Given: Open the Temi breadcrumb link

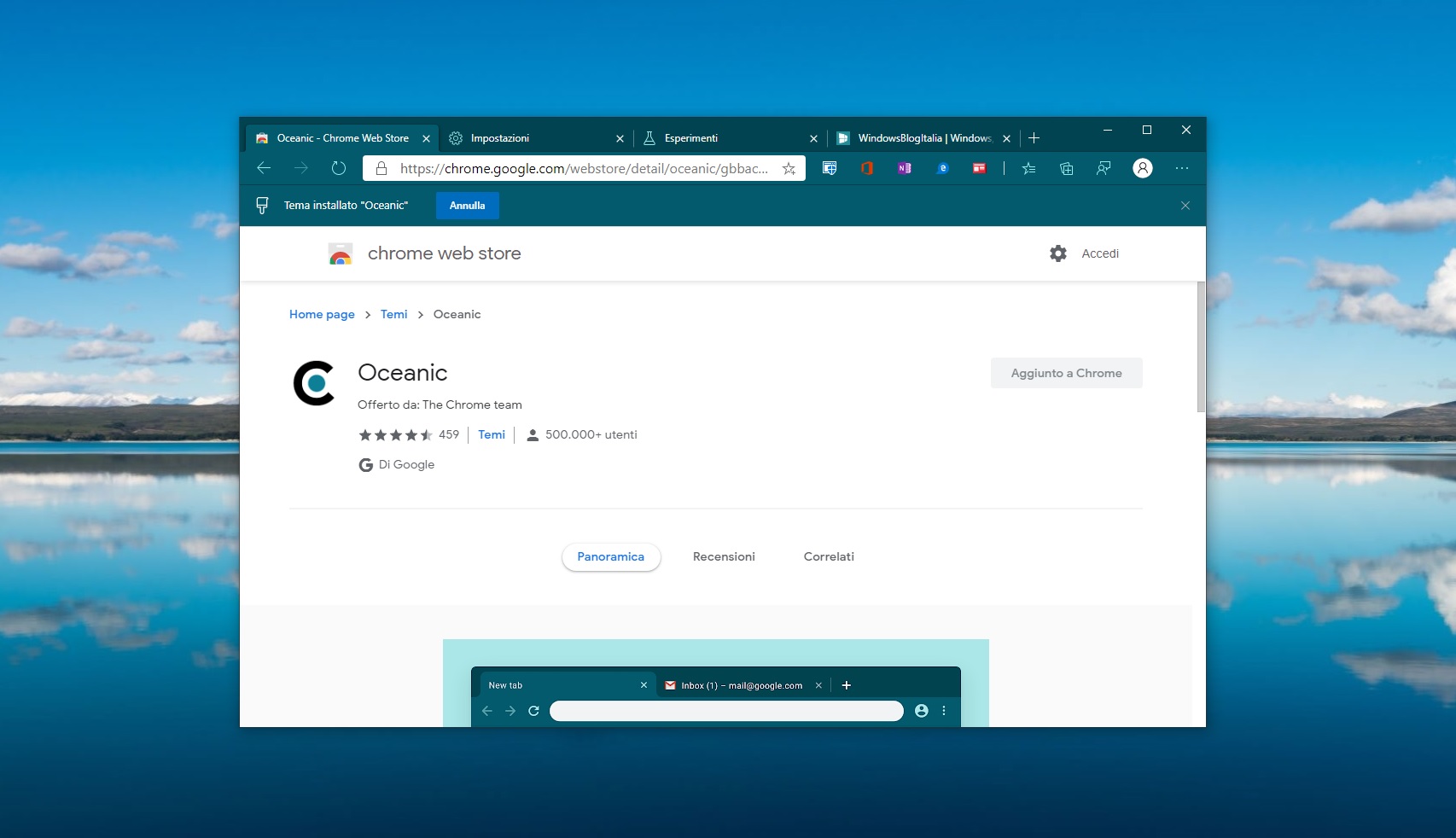Looking at the screenshot, I should tap(394, 314).
